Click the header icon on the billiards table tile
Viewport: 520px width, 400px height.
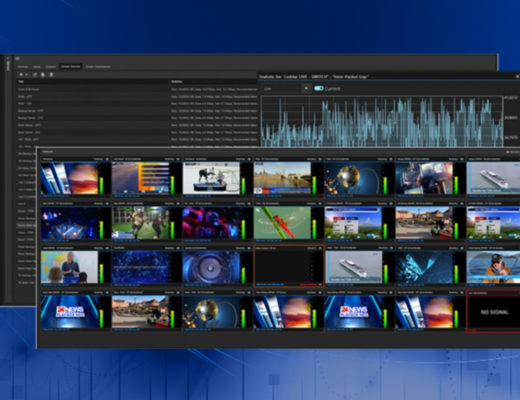coord(107,203)
